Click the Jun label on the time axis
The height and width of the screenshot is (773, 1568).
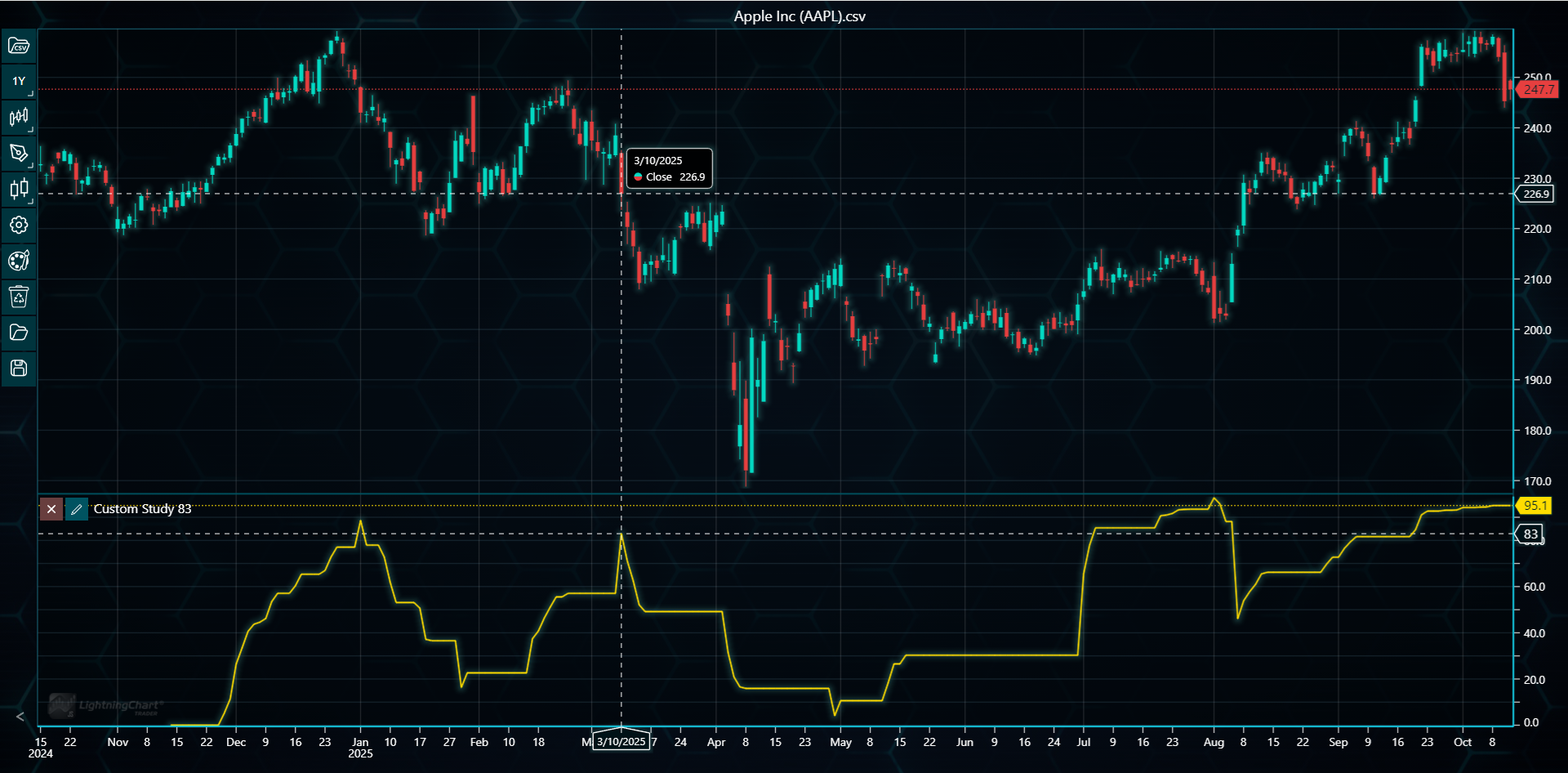tap(964, 742)
